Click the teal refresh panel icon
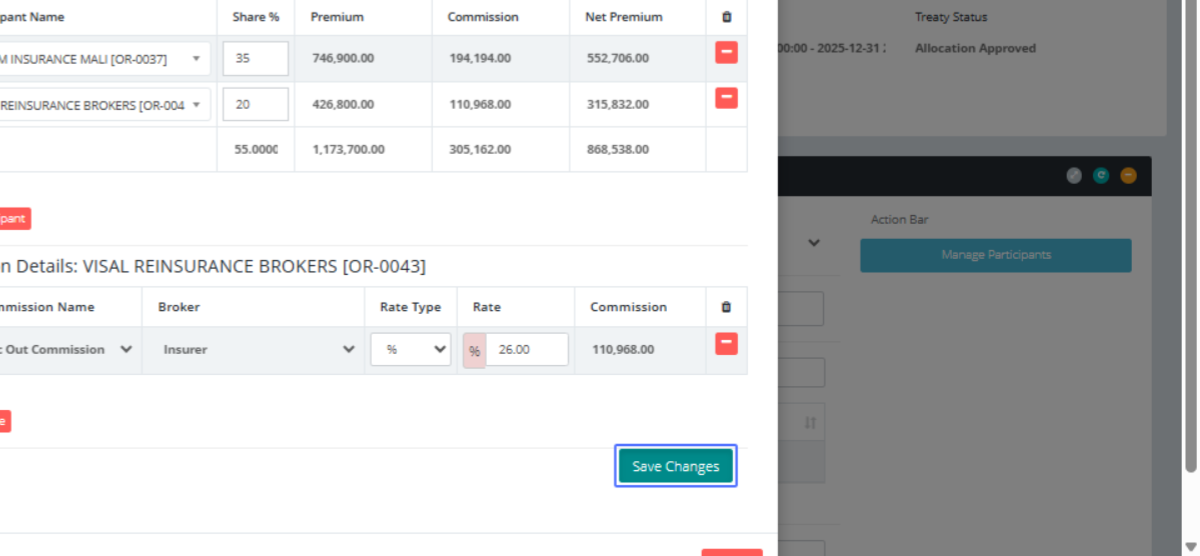Viewport: 1200px width, 556px height. [x=1101, y=176]
